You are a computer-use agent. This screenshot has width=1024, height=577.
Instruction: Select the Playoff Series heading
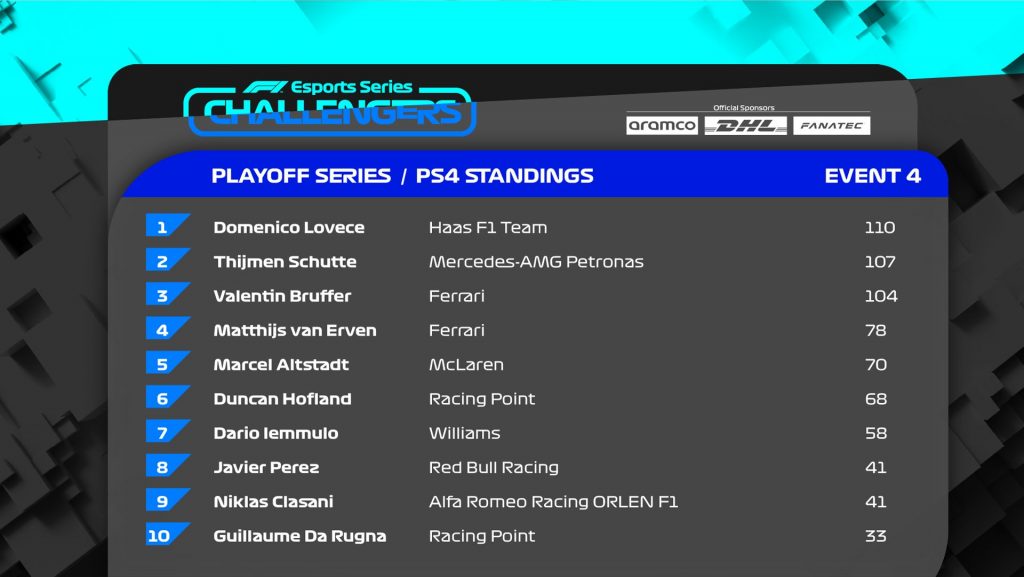click(301, 176)
